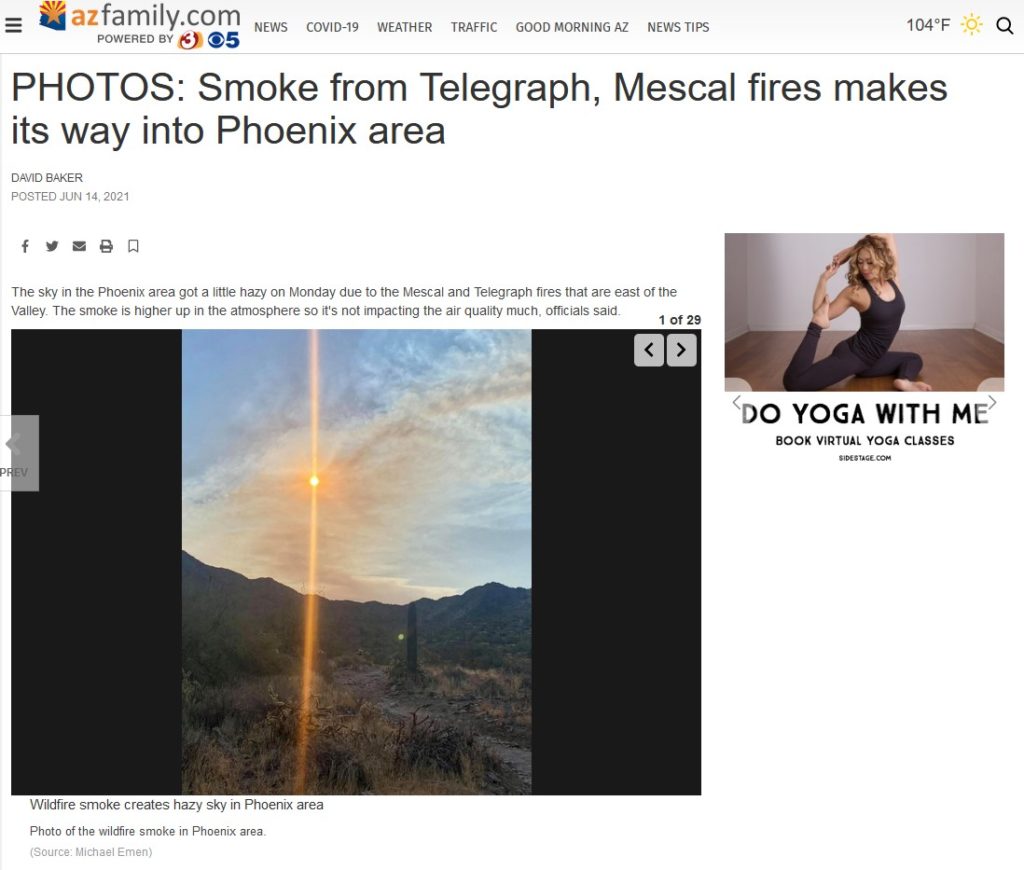Share article on Facebook
Viewport: 1024px width, 870px height.
[25, 246]
